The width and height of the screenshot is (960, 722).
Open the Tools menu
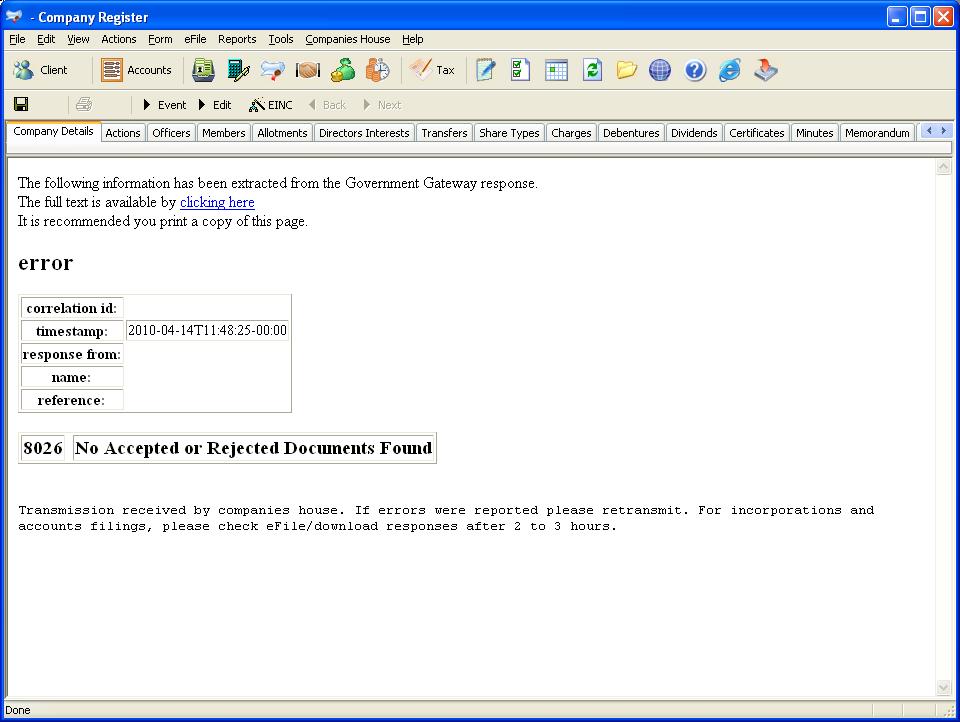(281, 39)
